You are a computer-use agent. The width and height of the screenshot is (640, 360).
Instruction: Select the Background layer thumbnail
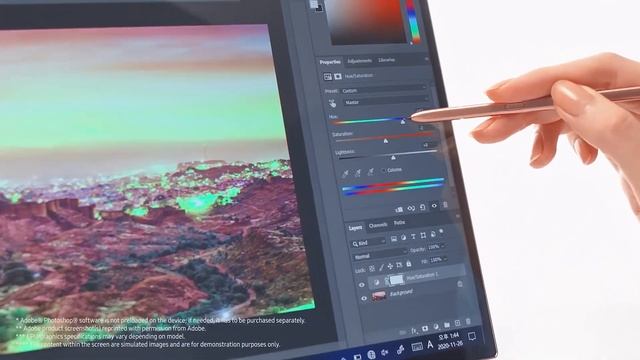[379, 295]
